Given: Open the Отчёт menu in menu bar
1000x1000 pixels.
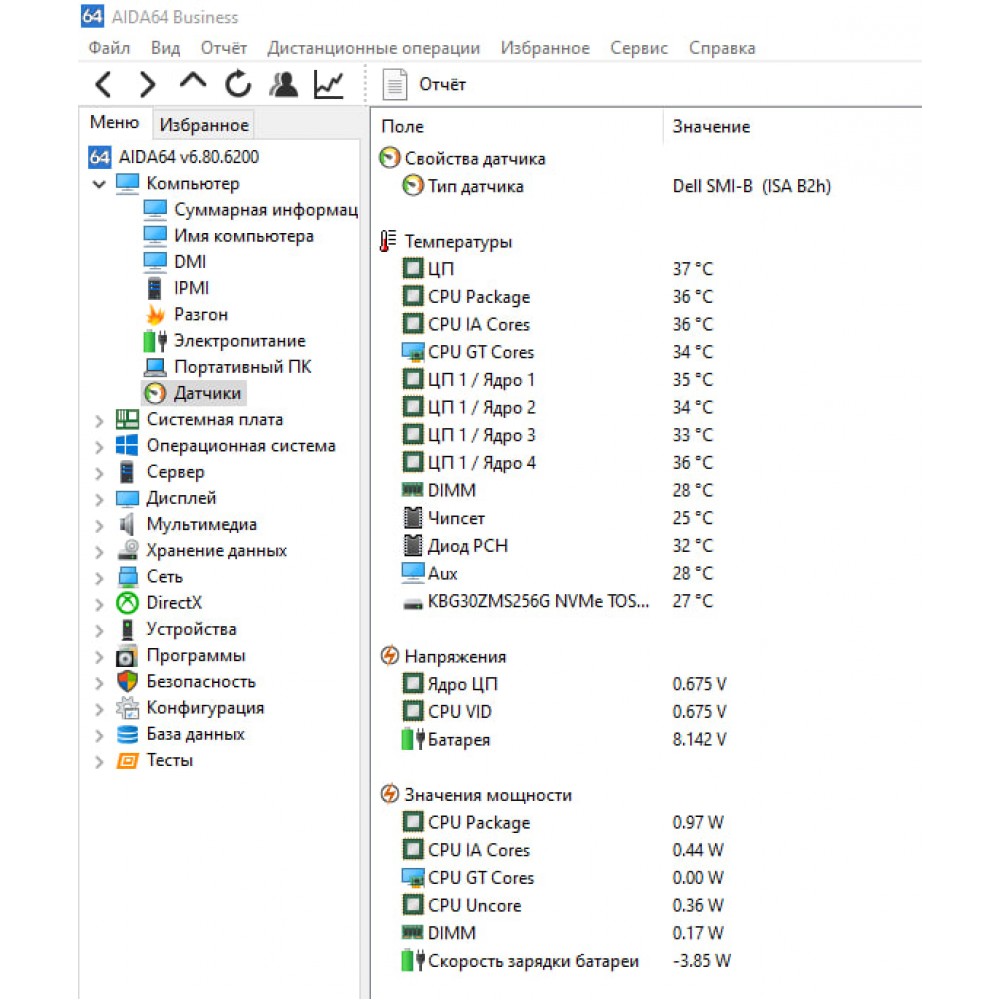Looking at the screenshot, I should pos(224,48).
